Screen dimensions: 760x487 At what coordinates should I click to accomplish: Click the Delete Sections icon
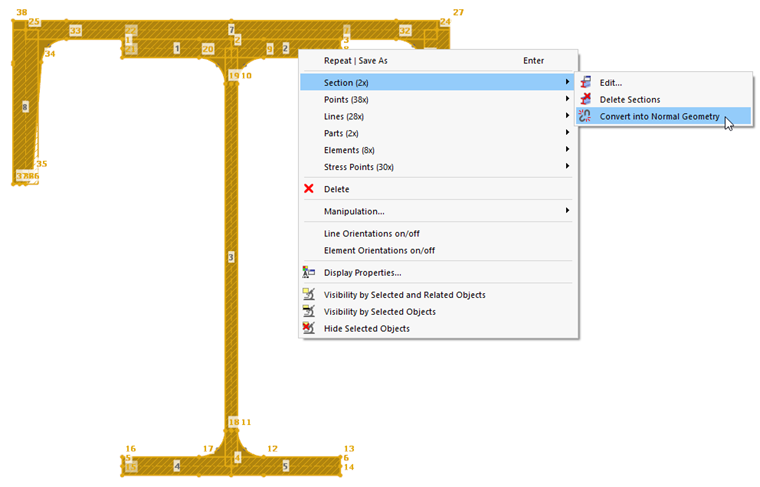(x=586, y=99)
